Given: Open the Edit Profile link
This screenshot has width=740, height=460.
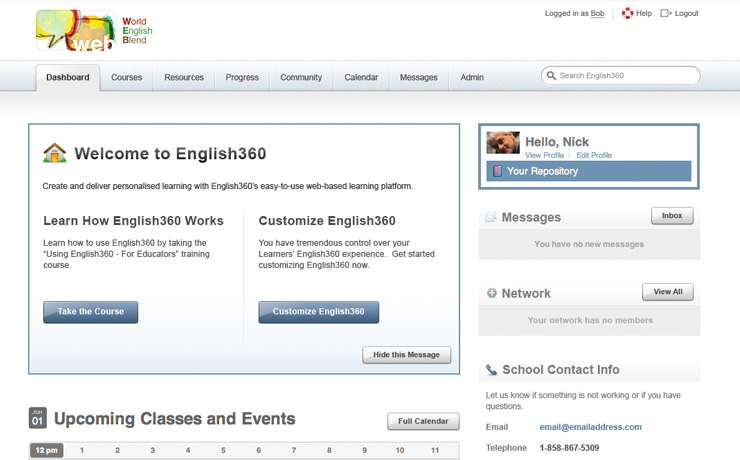Looking at the screenshot, I should coord(594,156).
